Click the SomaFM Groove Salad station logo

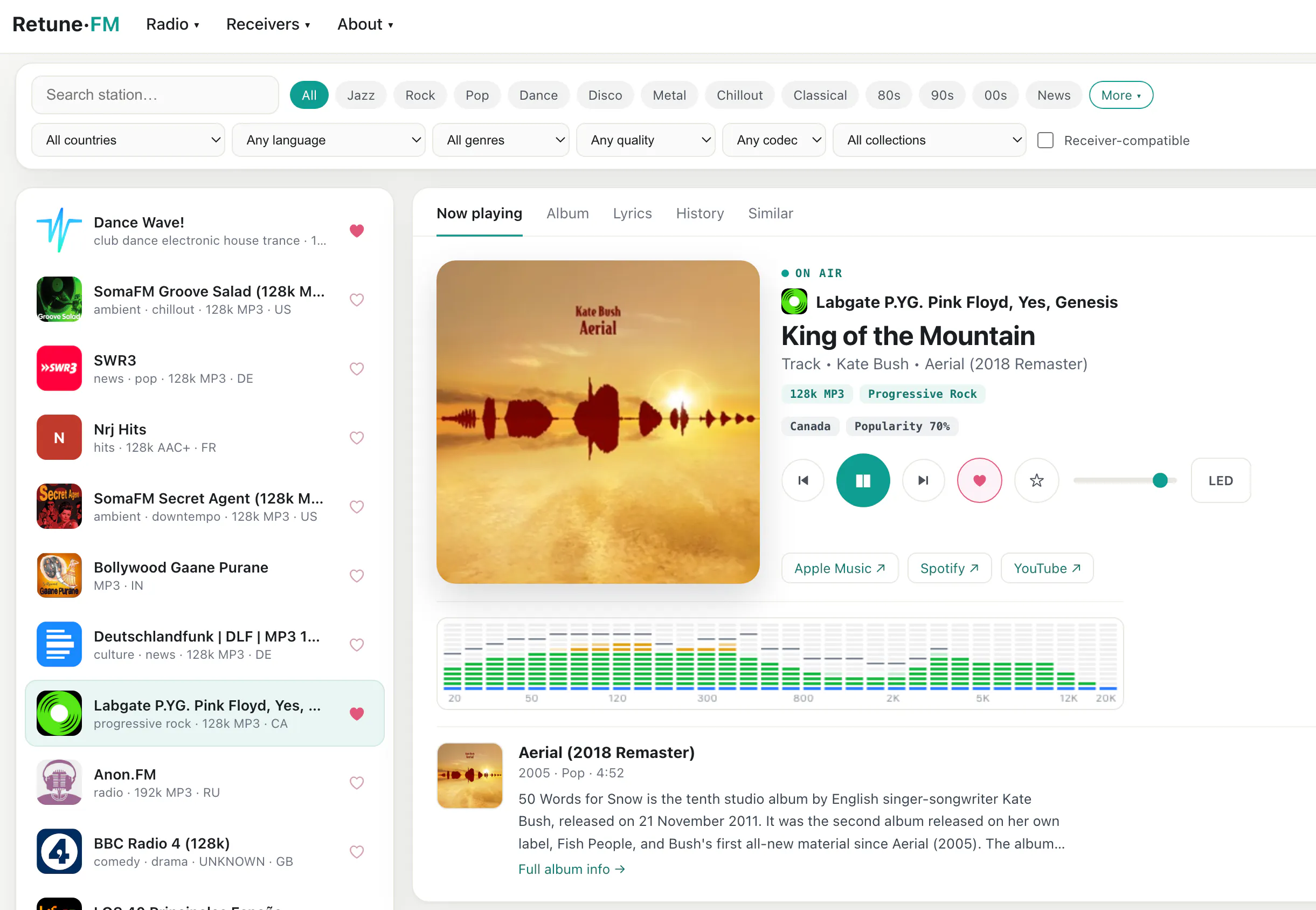(59, 299)
